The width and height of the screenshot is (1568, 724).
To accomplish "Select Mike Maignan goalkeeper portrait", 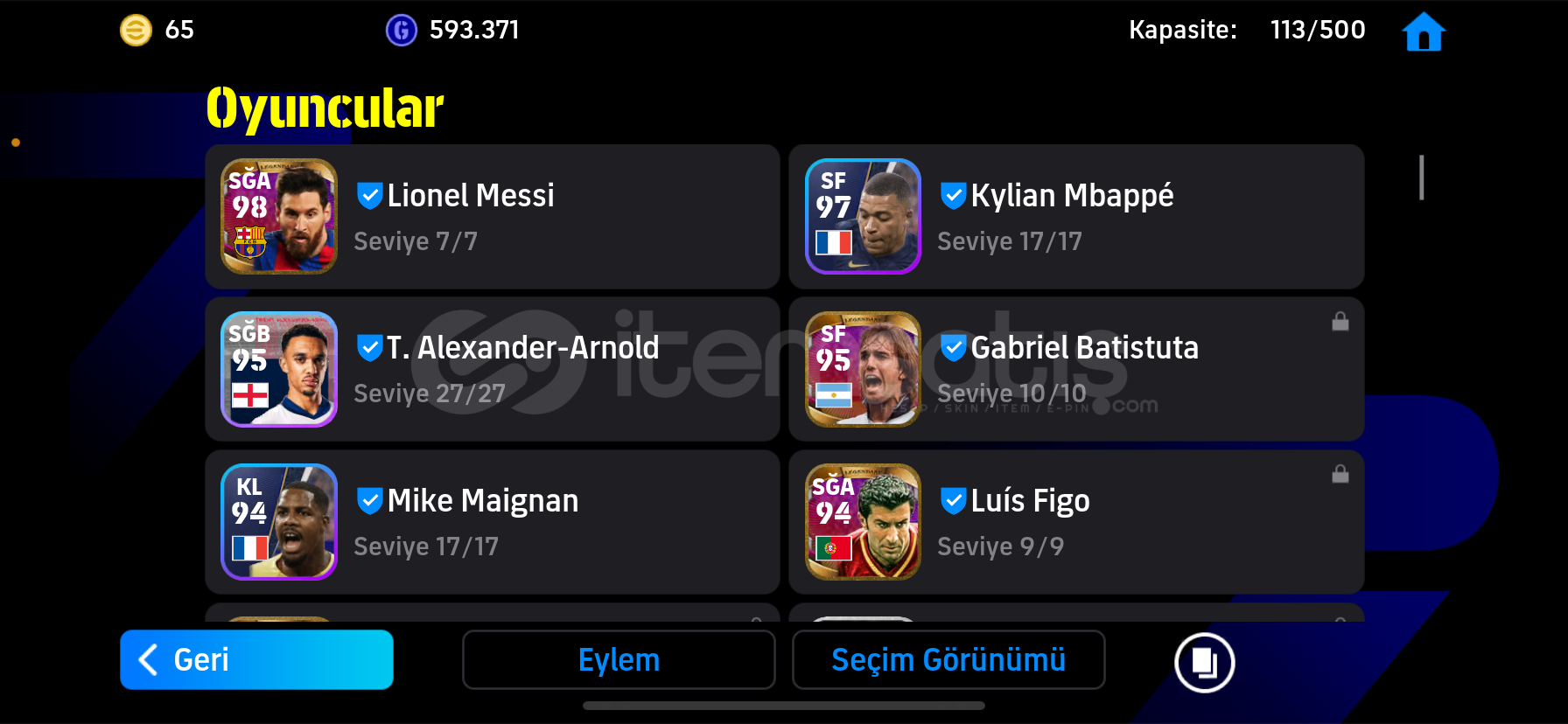I will pos(279,522).
